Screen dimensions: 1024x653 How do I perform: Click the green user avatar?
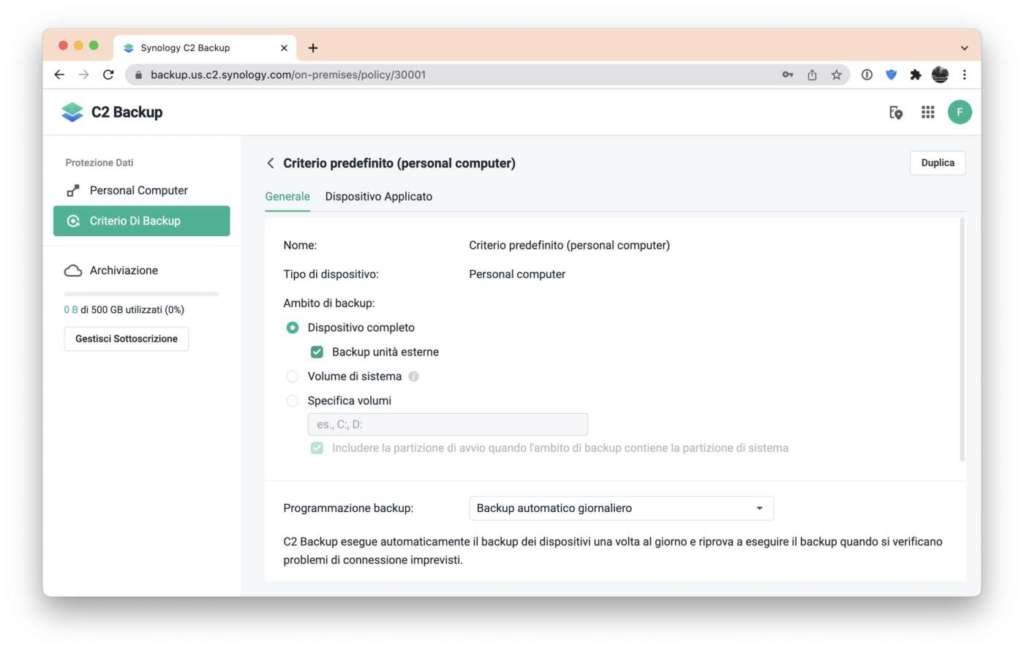[960, 112]
